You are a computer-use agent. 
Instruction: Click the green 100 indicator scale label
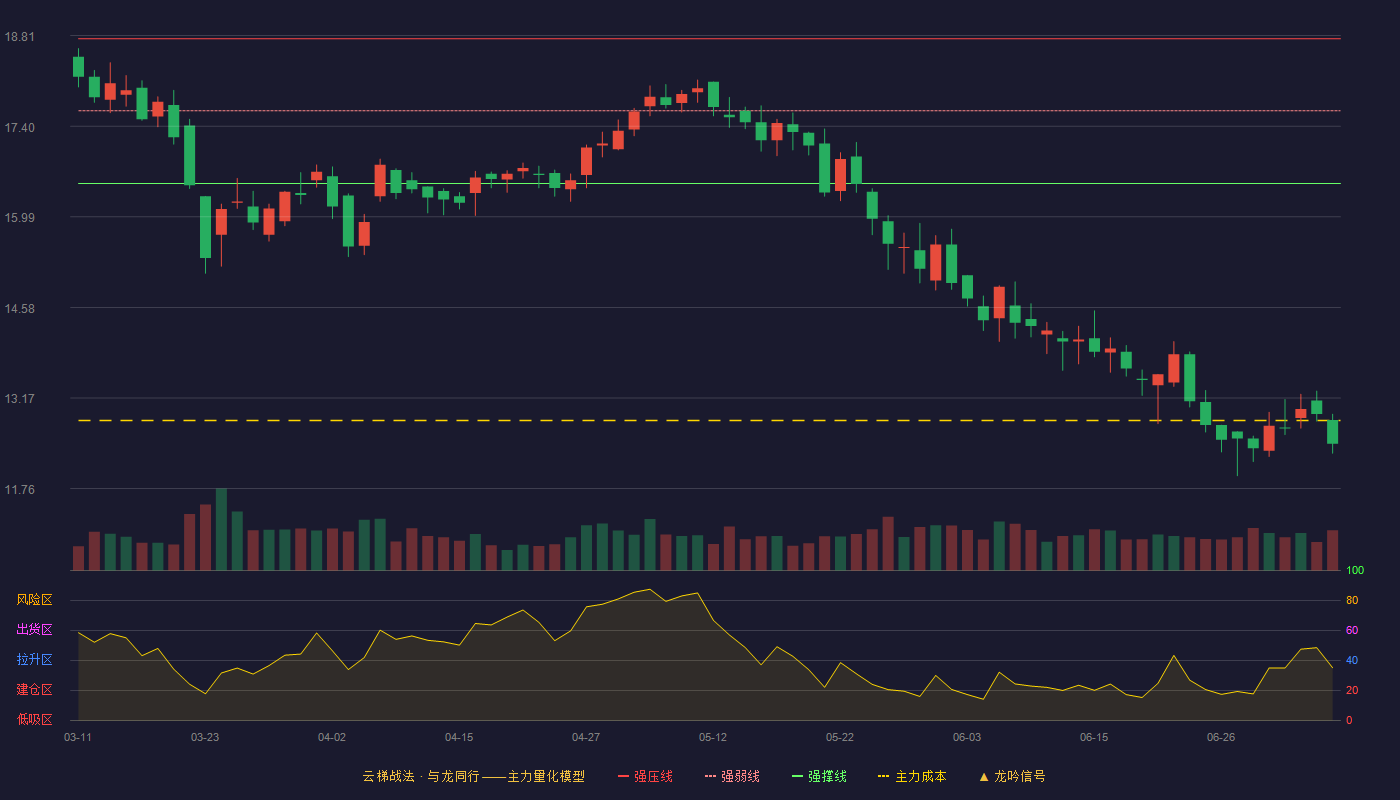tap(1355, 571)
